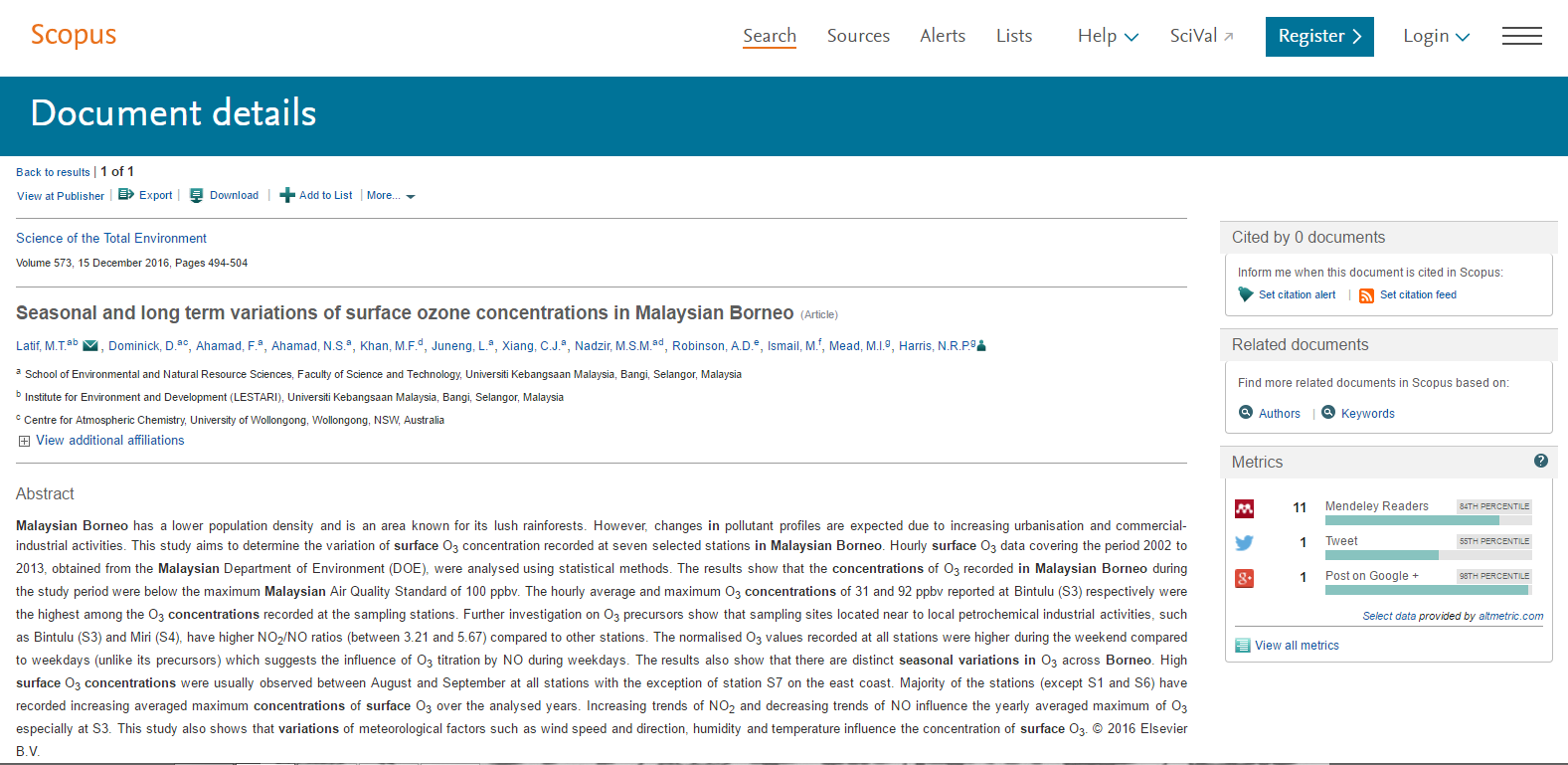Image resolution: width=1568 pixels, height=765 pixels.
Task: Click the Download icon
Action: pos(197,195)
